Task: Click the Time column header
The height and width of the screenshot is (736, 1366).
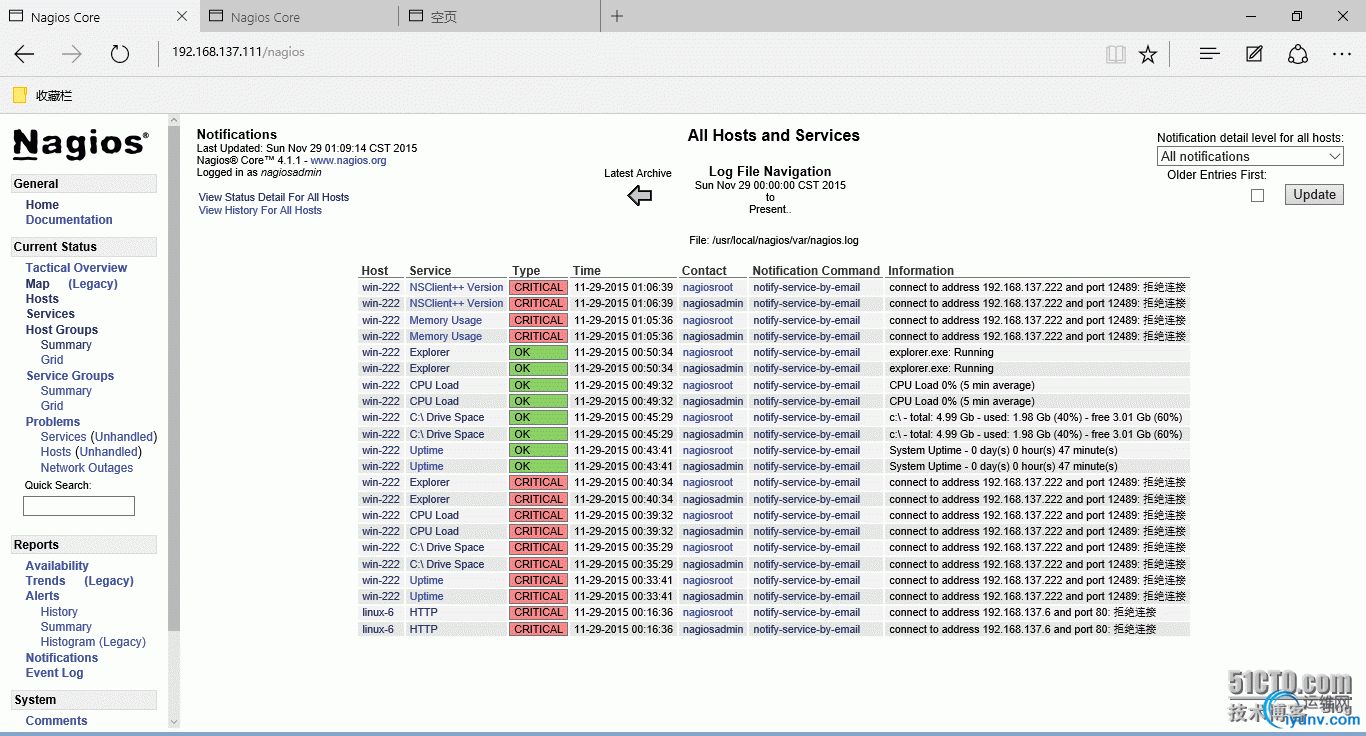Action: pos(587,270)
